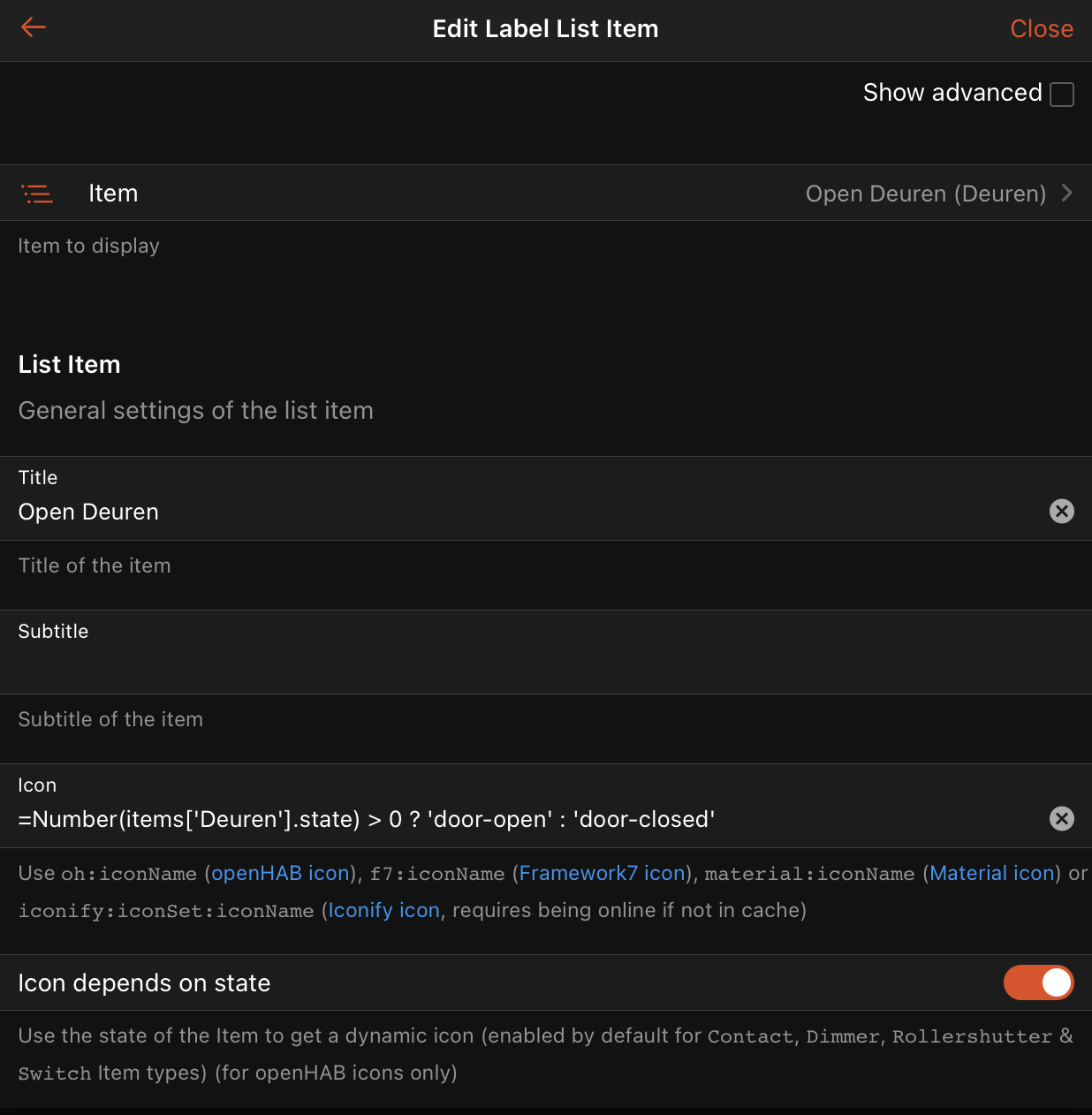Enable the Show advanced checkbox
This screenshot has width=1092, height=1115.
[x=1061, y=95]
